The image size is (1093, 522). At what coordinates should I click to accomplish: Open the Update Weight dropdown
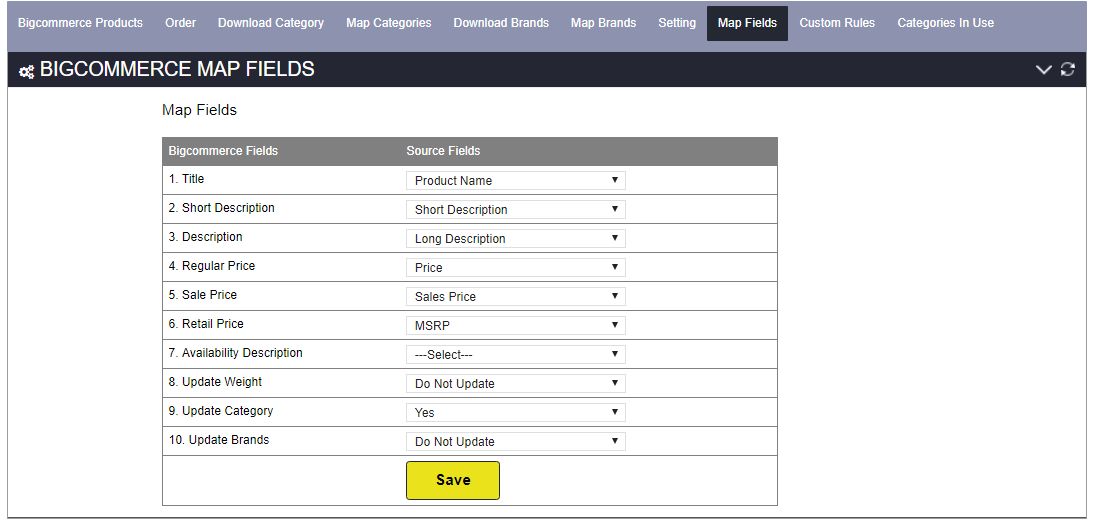point(516,383)
